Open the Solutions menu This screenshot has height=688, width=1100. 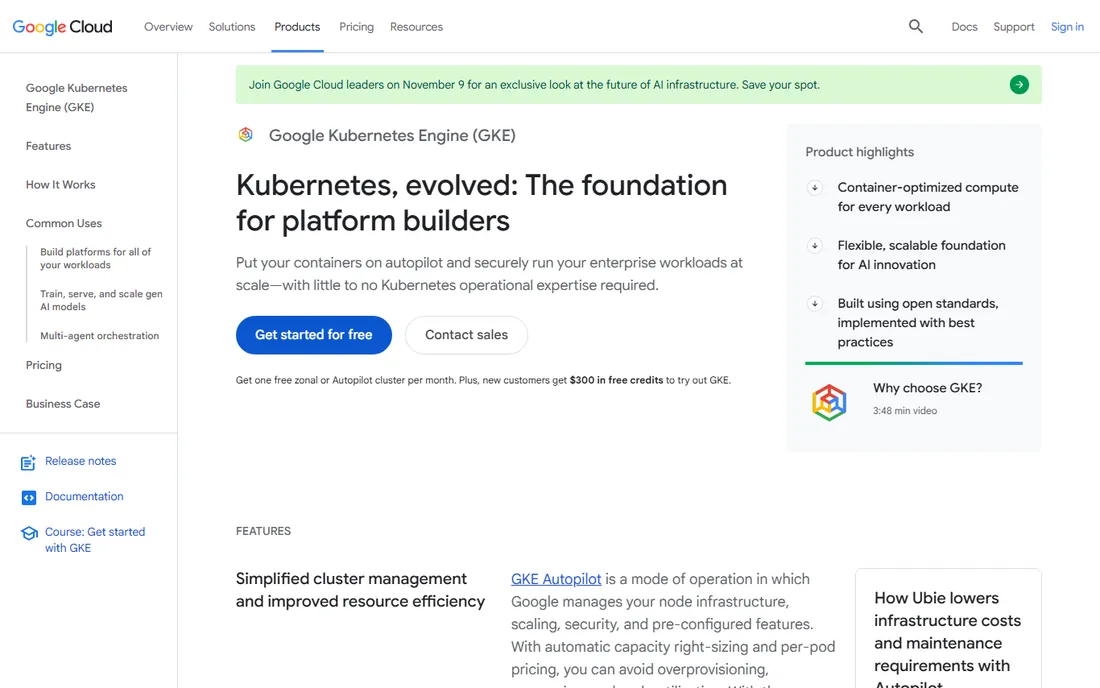point(232,27)
